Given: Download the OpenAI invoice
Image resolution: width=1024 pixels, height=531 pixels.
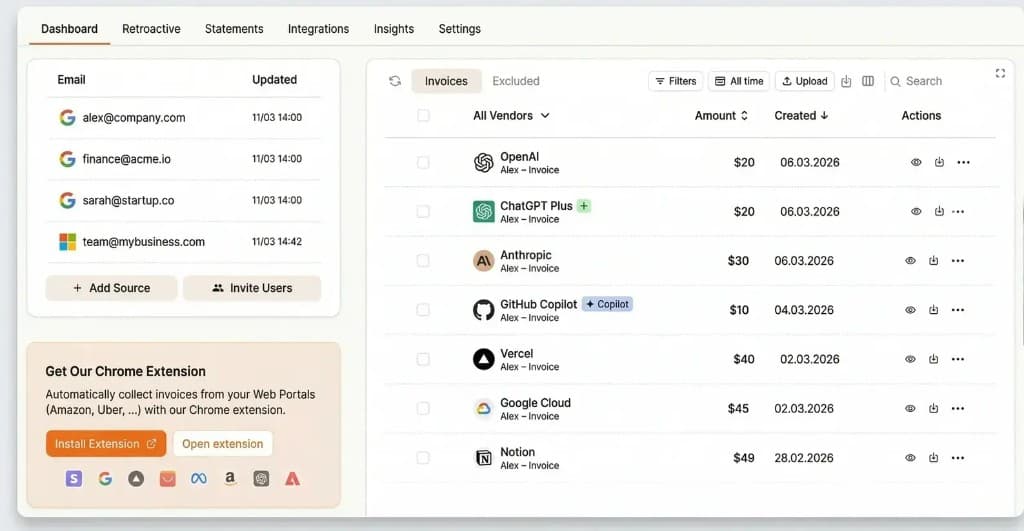Looking at the screenshot, I should tap(939, 162).
